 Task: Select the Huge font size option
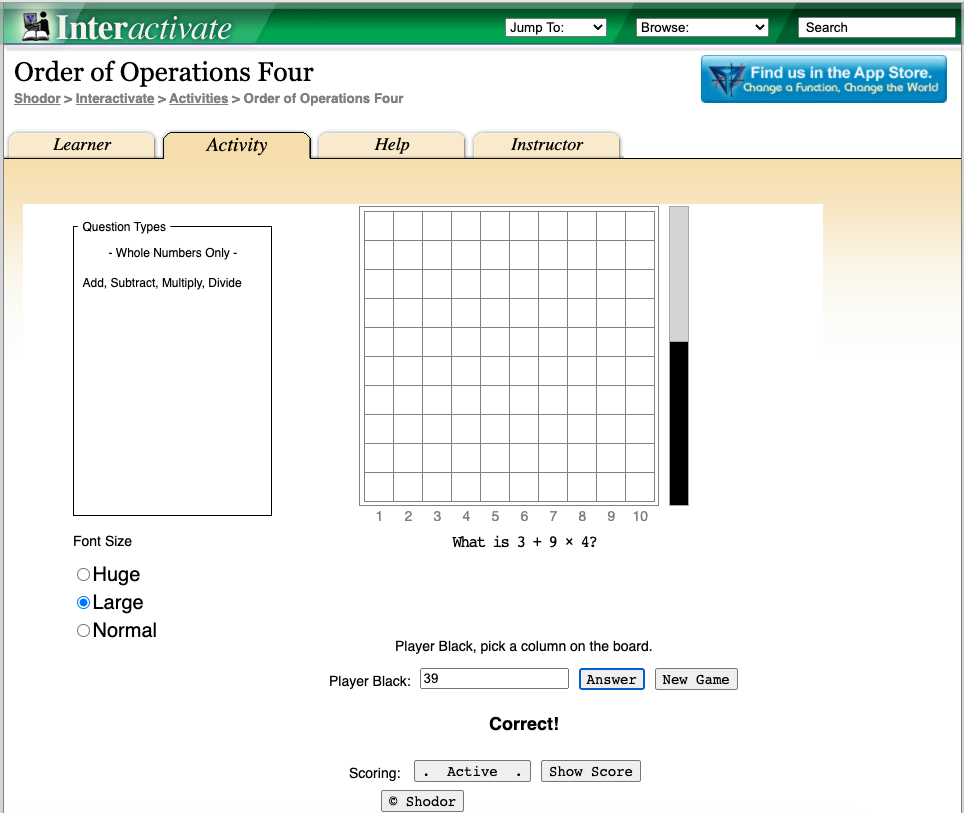pyautogui.click(x=84, y=575)
